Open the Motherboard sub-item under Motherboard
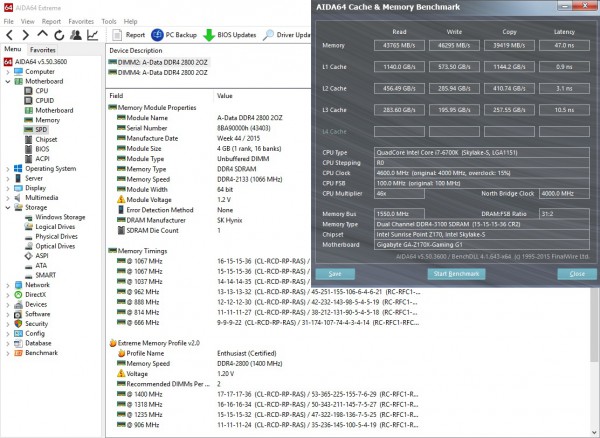Image resolution: width=600 pixels, height=438 pixels. click(x=49, y=110)
